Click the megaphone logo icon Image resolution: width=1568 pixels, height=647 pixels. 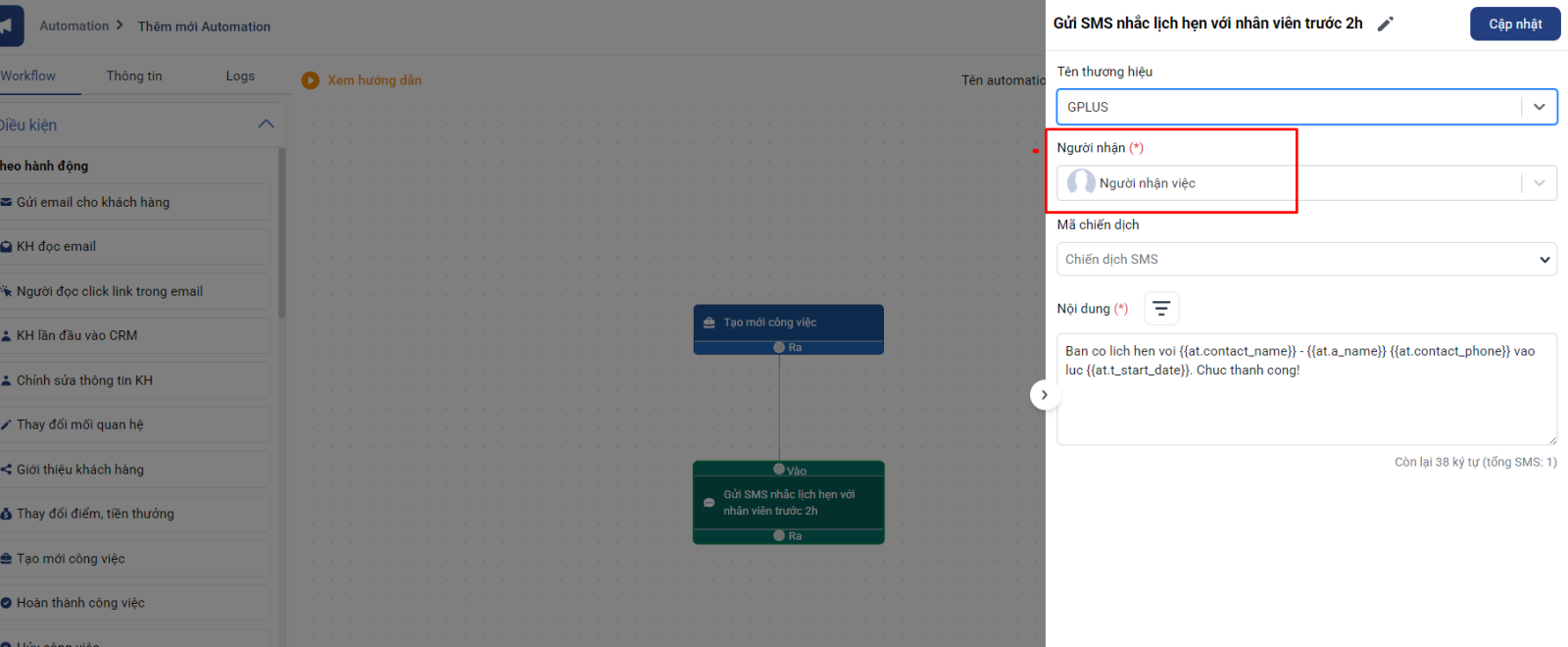(x=8, y=25)
